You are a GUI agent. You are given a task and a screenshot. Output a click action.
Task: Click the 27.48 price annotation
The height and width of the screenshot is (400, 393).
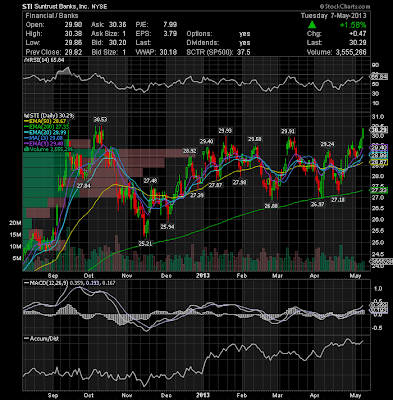coord(150,181)
